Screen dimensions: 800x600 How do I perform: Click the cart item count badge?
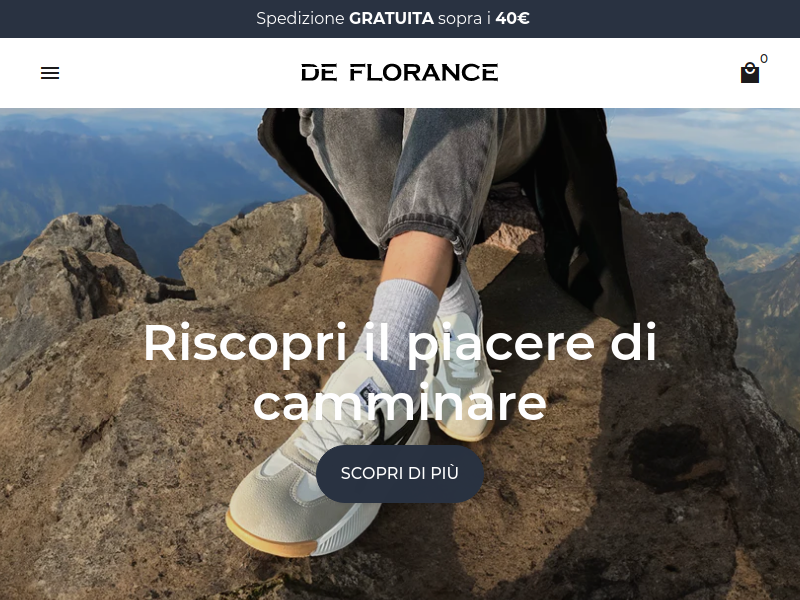tap(764, 59)
